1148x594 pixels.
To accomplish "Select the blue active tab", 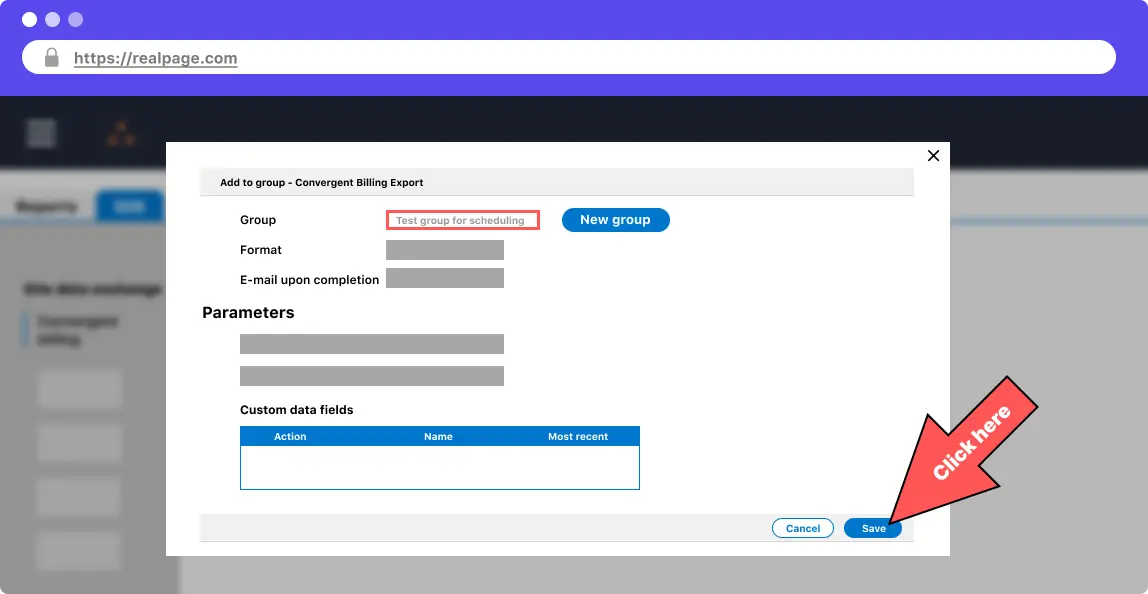I will [129, 206].
